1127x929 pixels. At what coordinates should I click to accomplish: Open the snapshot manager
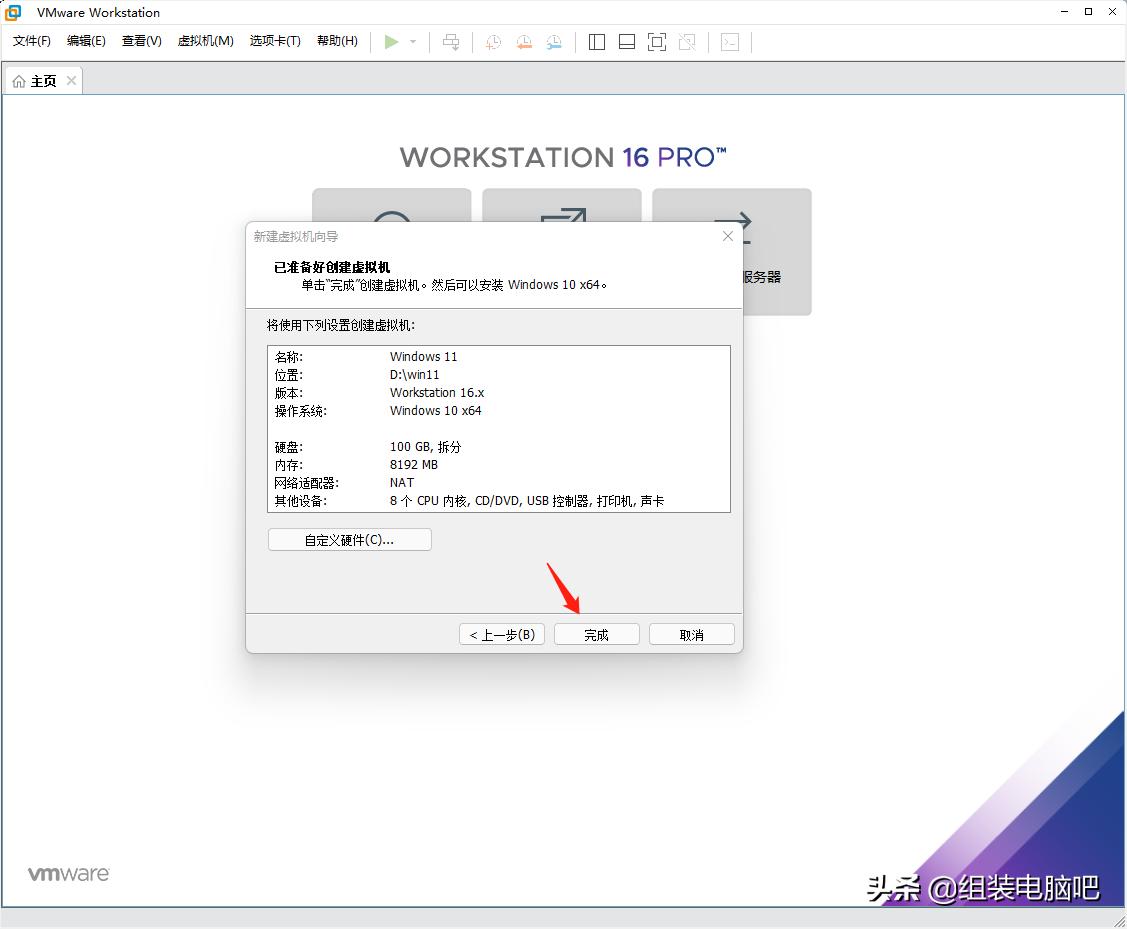coord(553,41)
